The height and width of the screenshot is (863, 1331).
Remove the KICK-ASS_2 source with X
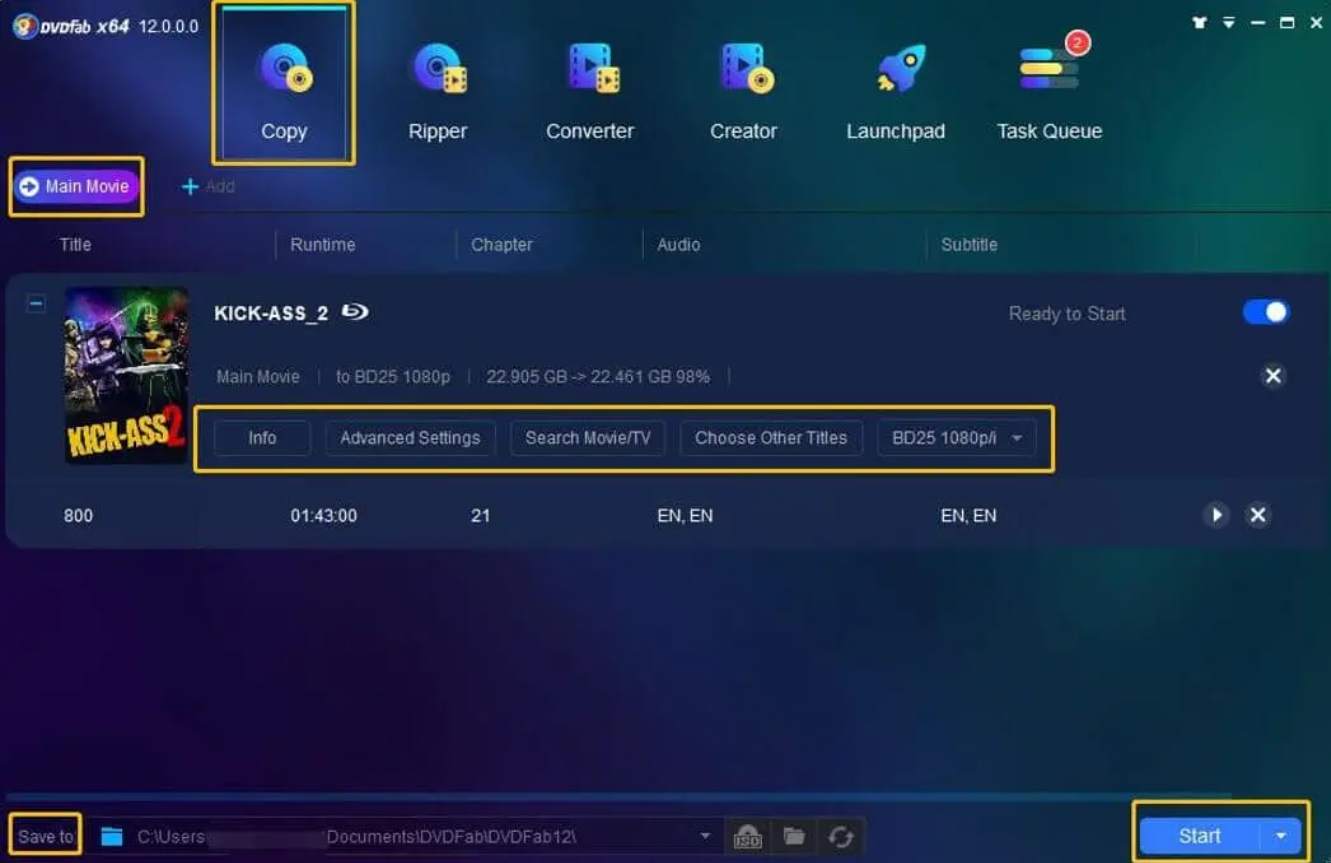click(x=1273, y=376)
